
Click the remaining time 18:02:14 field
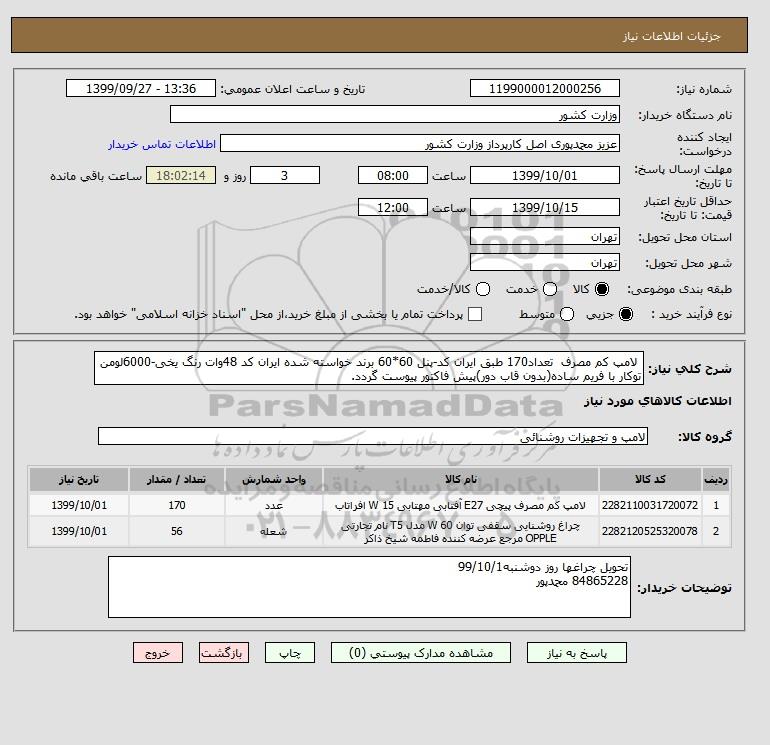click(x=181, y=175)
